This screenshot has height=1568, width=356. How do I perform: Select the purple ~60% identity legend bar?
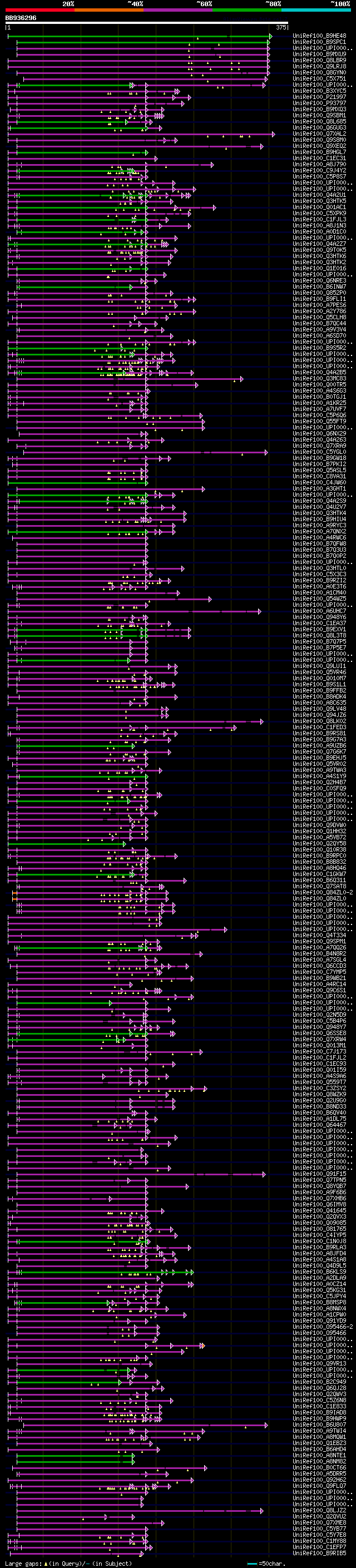(x=179, y=11)
